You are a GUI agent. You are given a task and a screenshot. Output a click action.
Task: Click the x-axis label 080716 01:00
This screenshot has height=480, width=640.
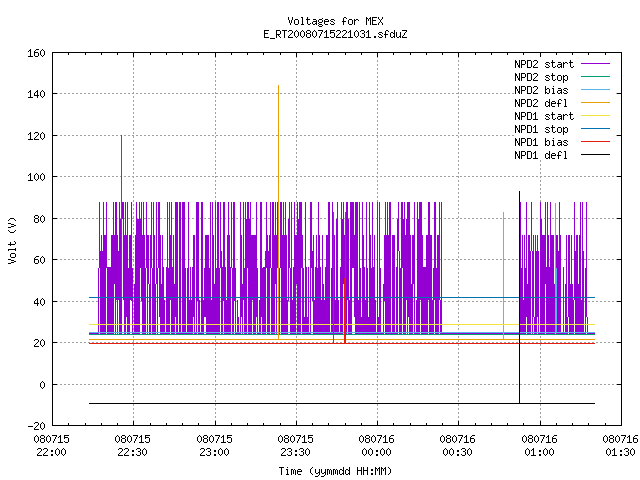540,446
